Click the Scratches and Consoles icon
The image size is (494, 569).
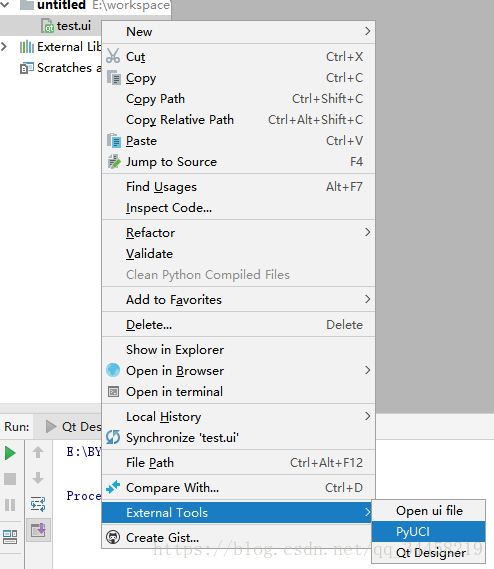pos(26,68)
